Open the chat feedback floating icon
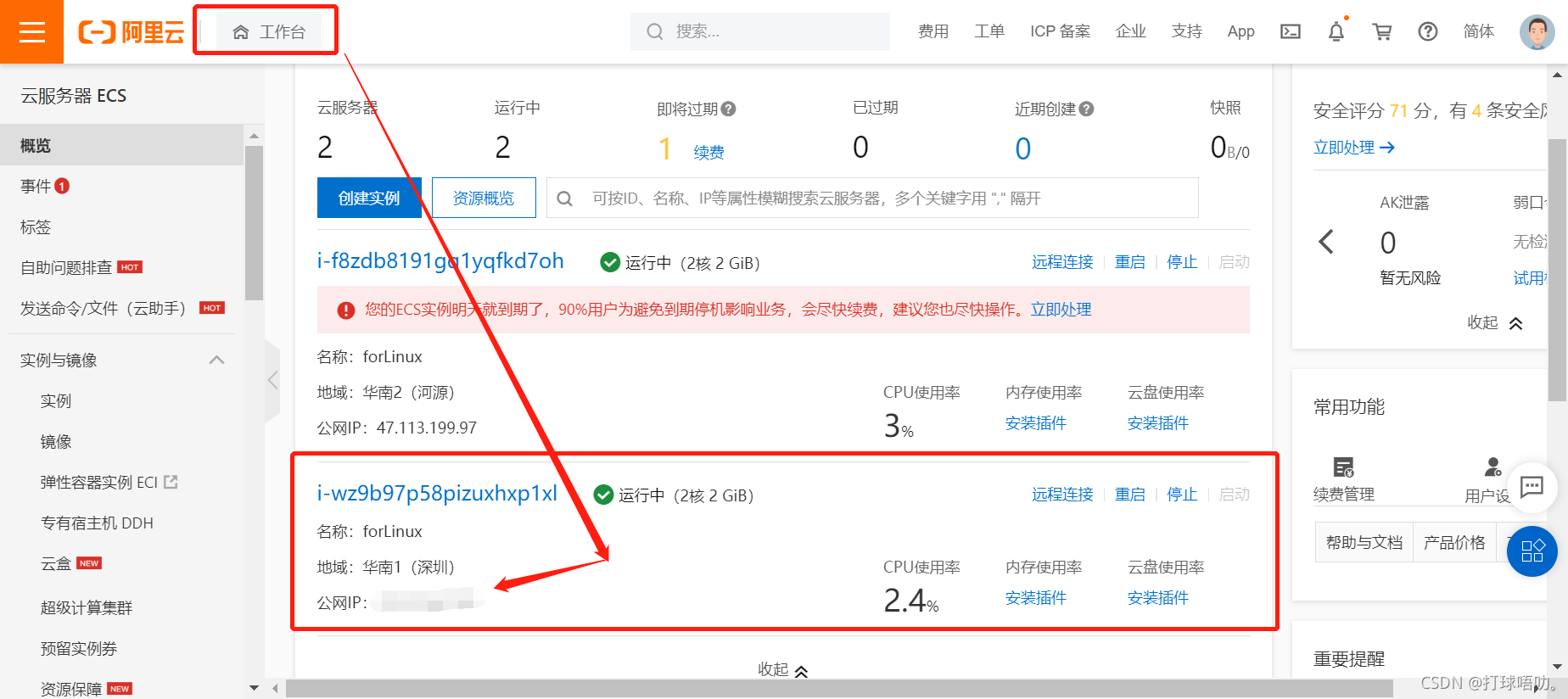Screen dimensions: 1568x699 point(1532,487)
